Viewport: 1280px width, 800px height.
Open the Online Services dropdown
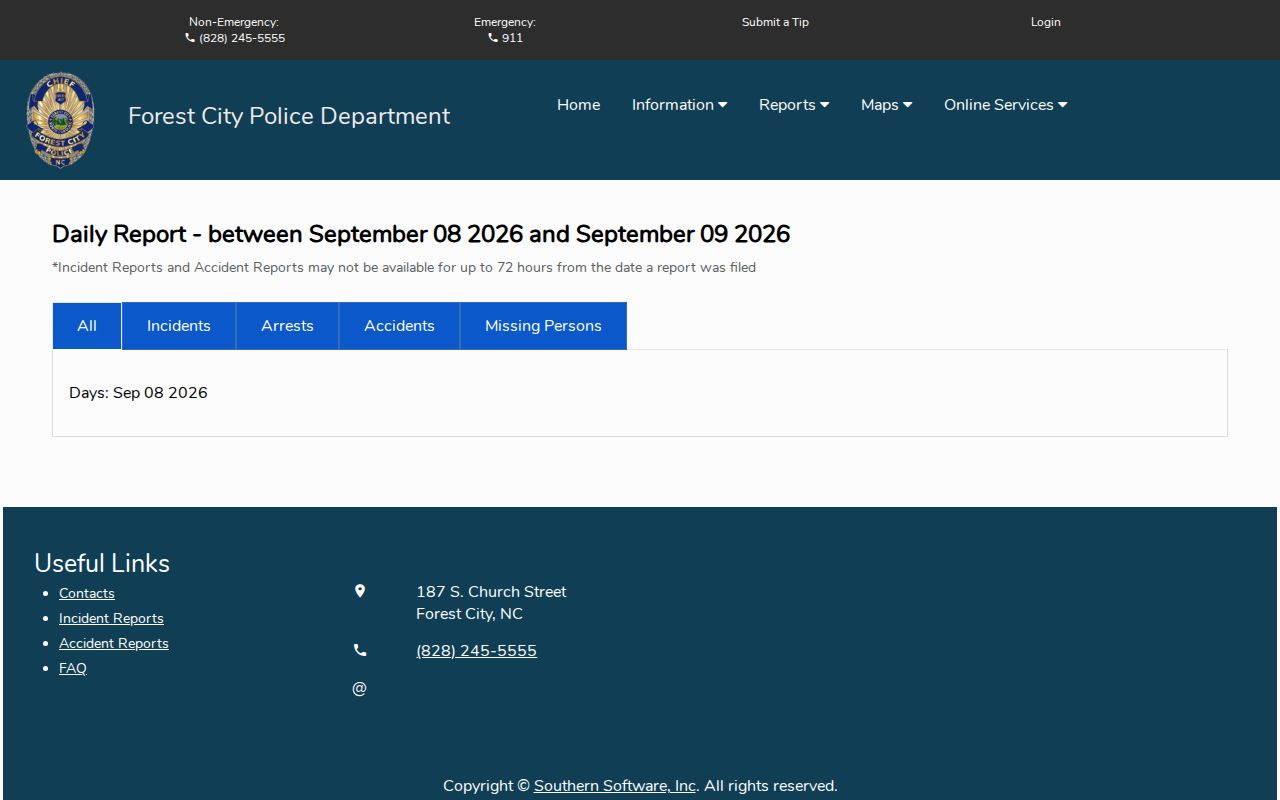(x=1005, y=105)
